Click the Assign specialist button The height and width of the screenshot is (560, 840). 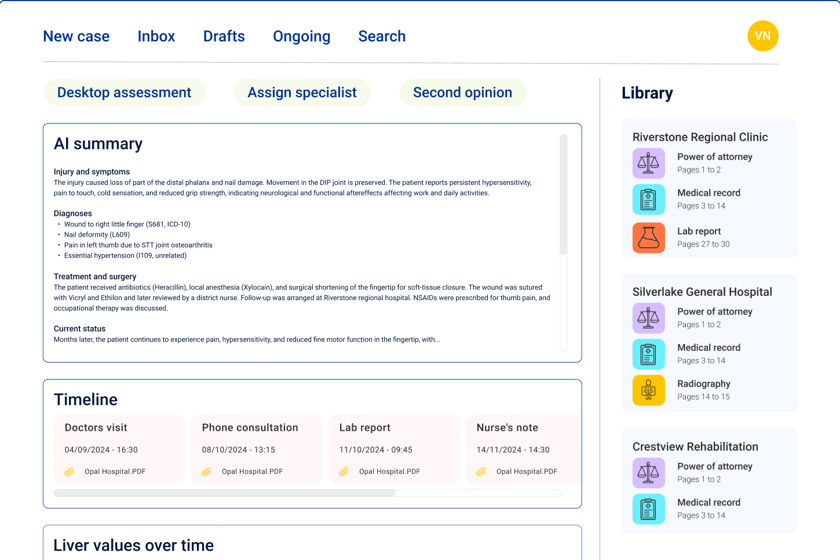[302, 92]
